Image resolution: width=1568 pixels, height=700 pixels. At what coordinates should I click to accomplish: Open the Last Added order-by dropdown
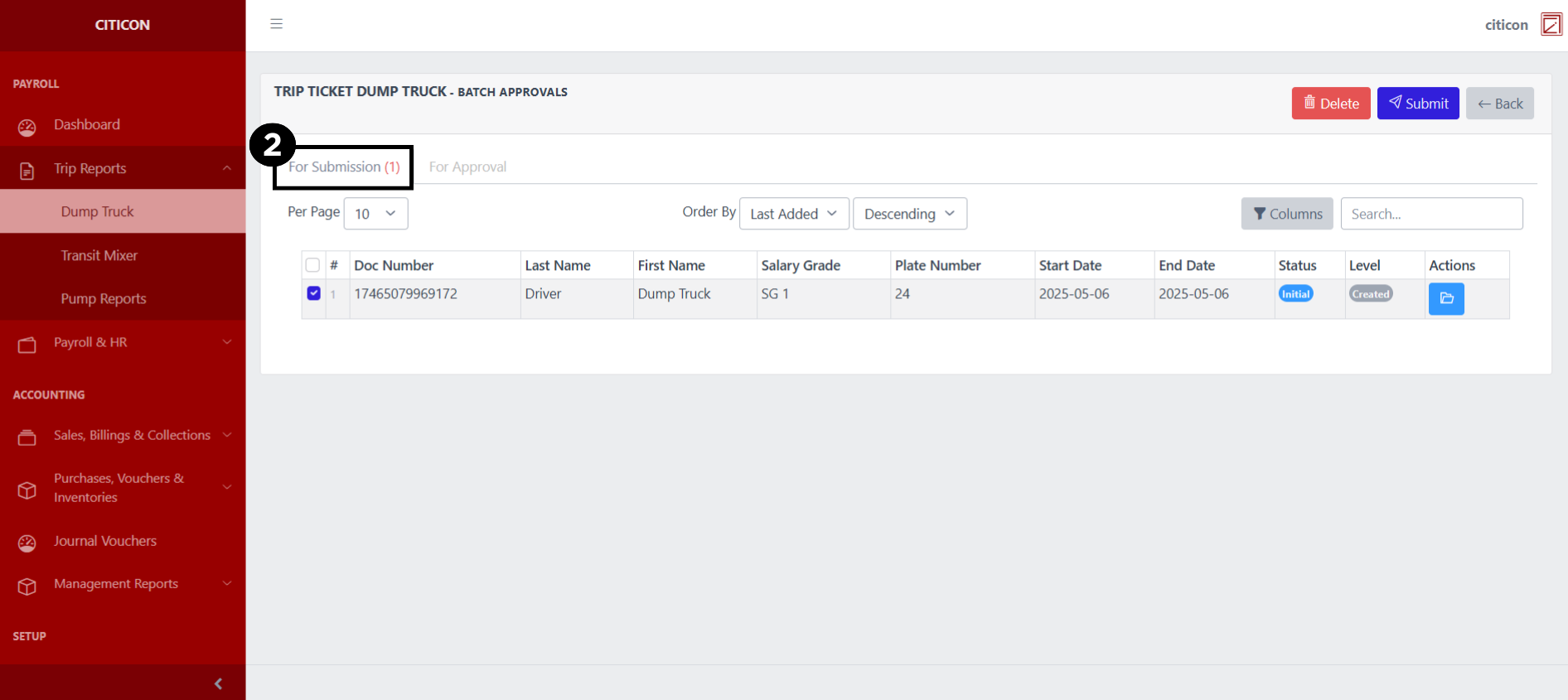pyautogui.click(x=793, y=214)
